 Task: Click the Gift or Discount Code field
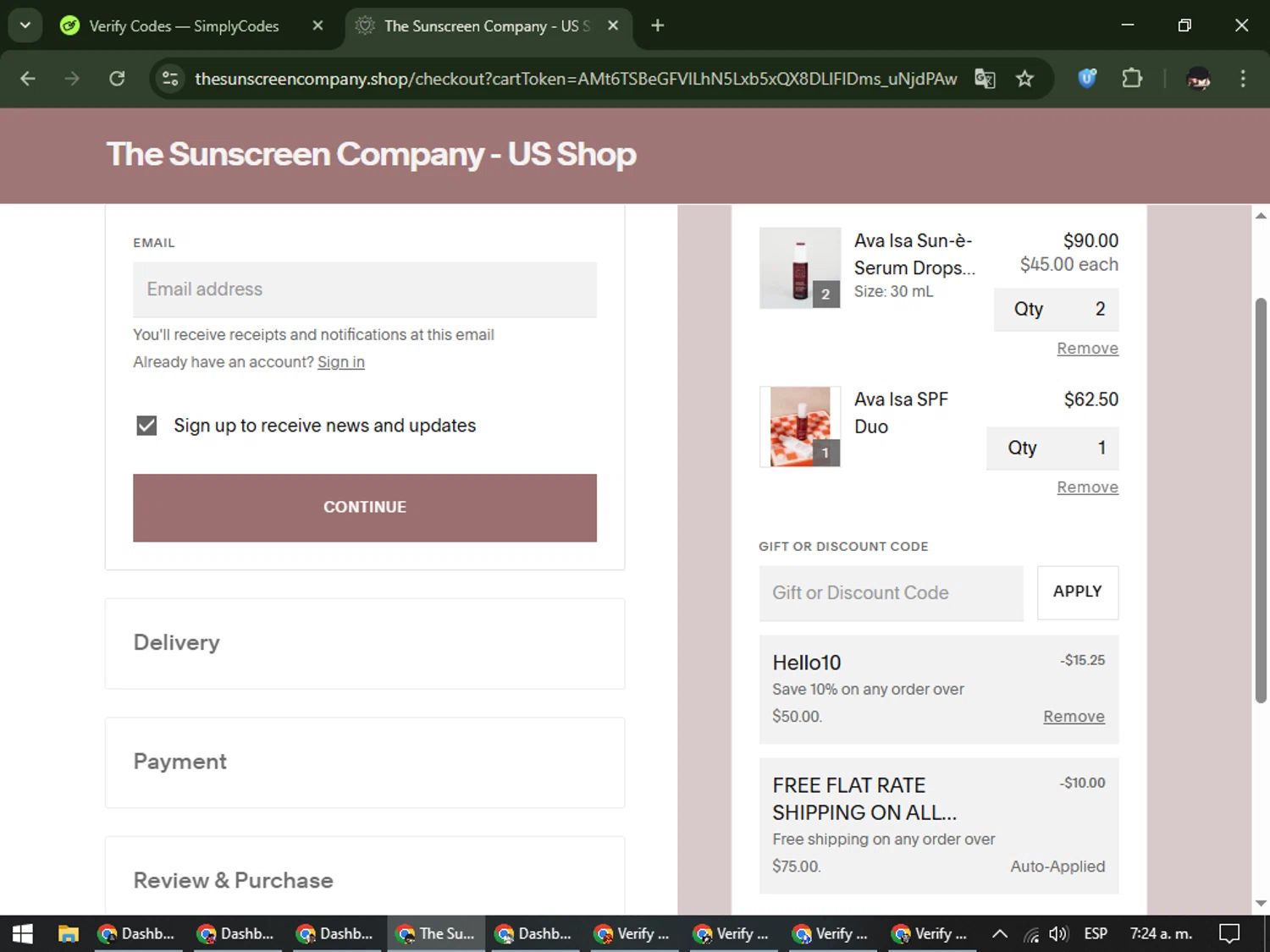tap(892, 593)
